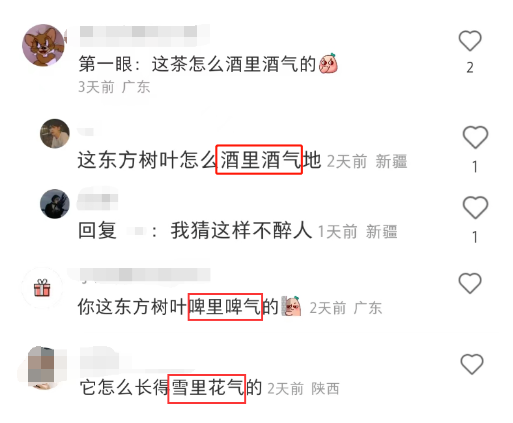The height and width of the screenshot is (423, 513).
Task: Like the '啤里啤气的' comment heart
Action: [470, 283]
